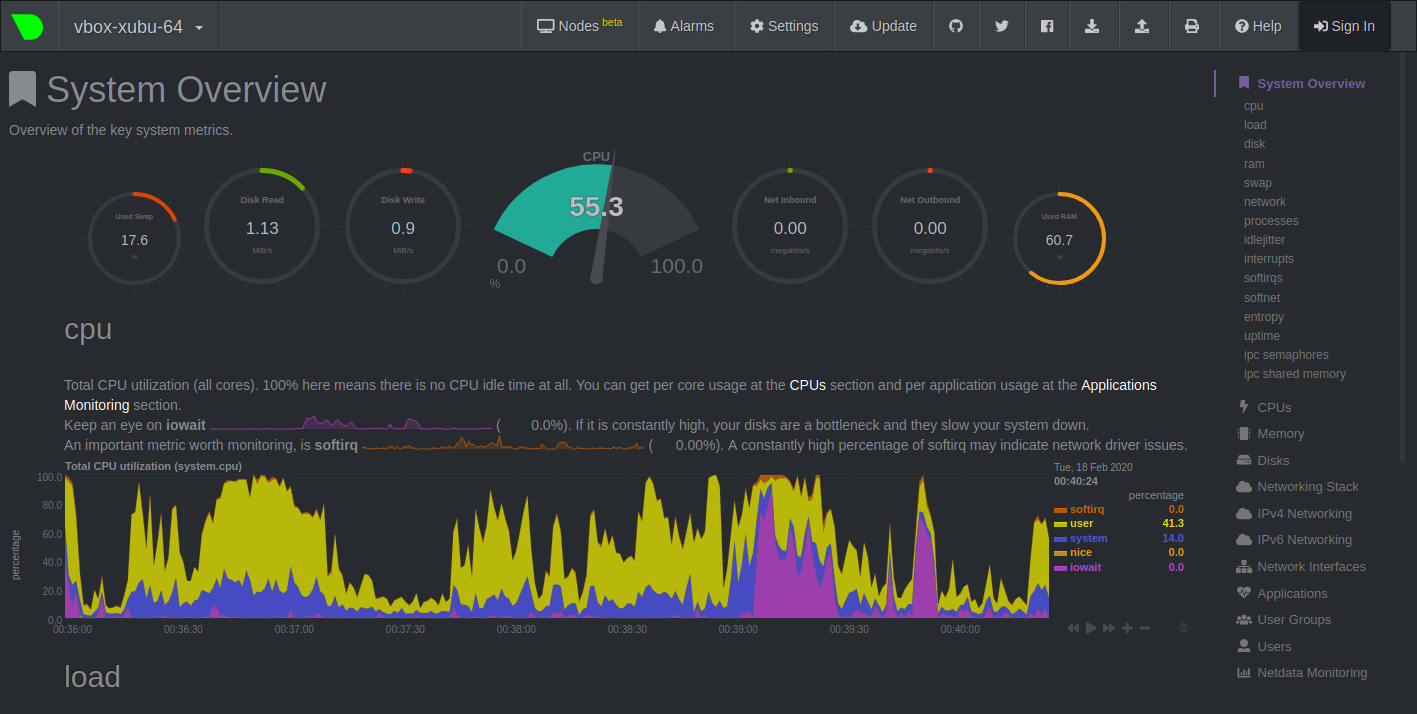Open the GitHub icon link

coord(956,27)
